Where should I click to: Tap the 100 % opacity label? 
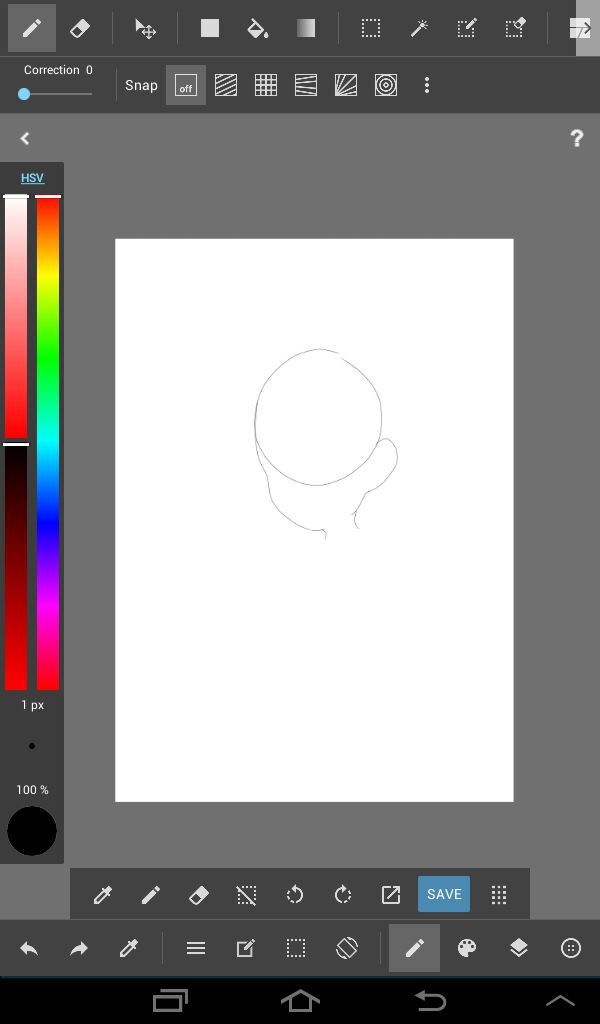click(32, 790)
